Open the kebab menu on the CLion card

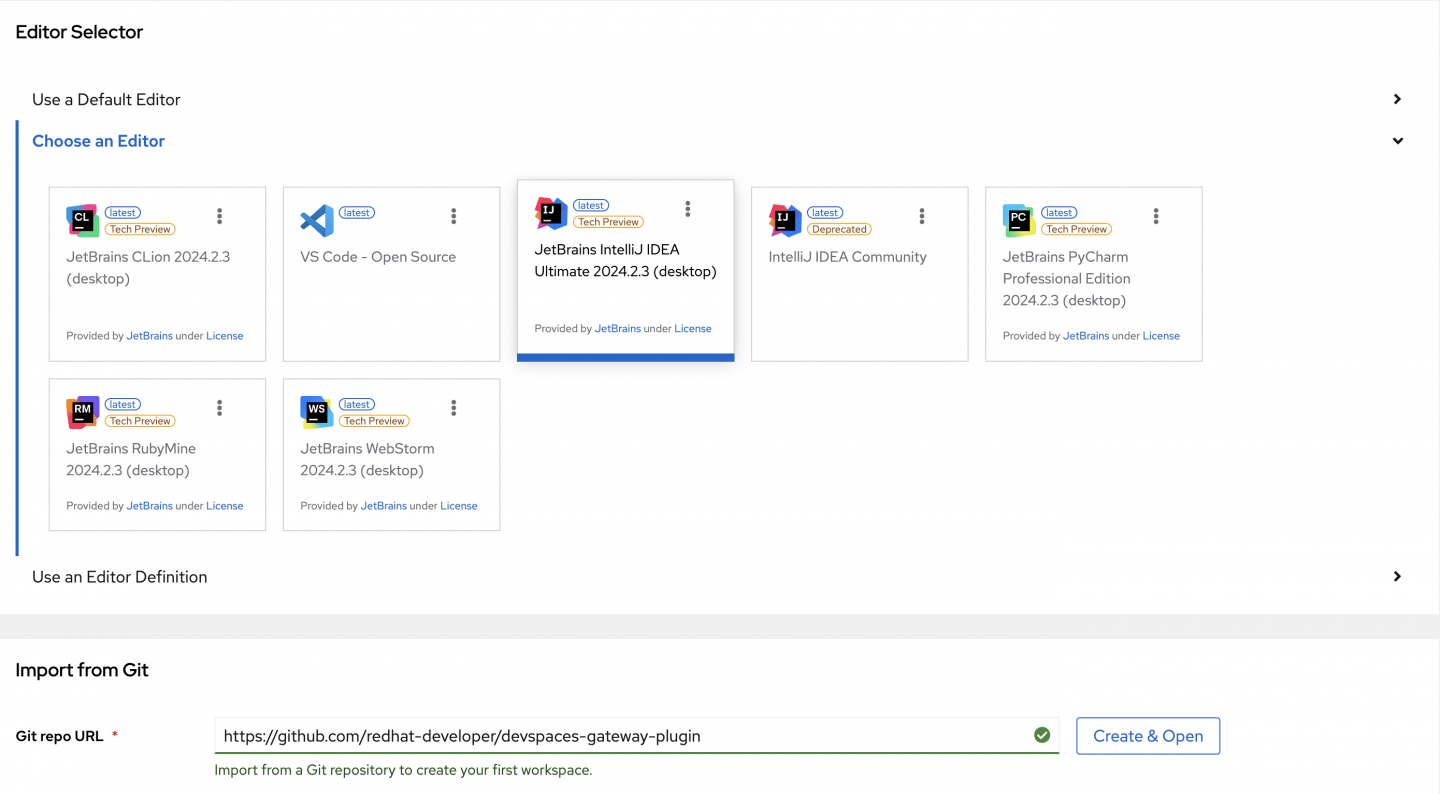click(x=220, y=216)
